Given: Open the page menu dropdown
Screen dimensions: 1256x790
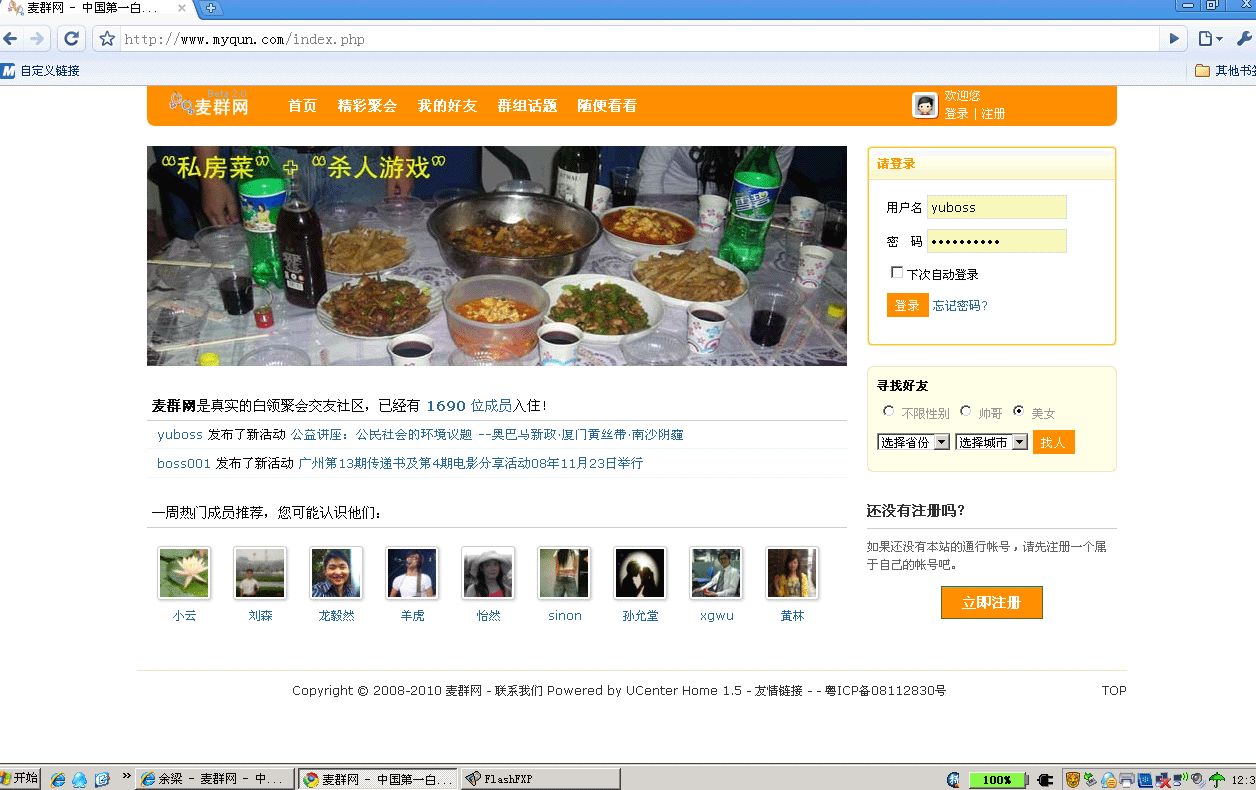Looking at the screenshot, I should [x=1210, y=39].
